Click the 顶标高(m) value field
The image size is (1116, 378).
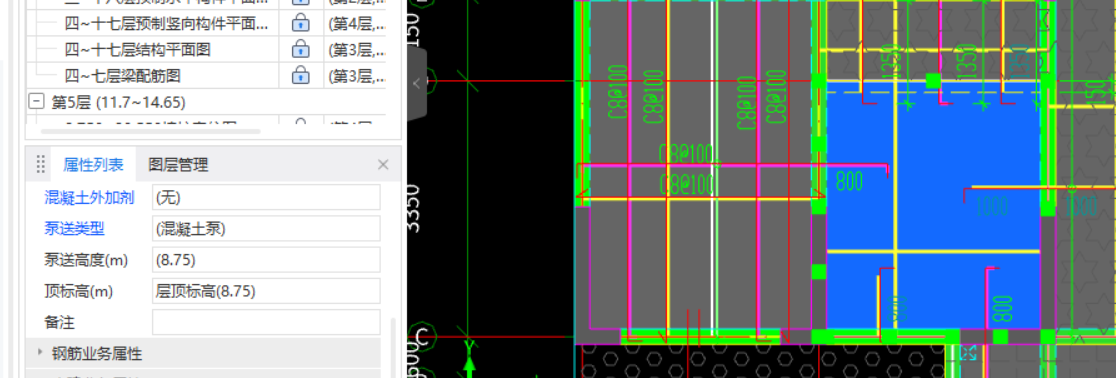point(266,290)
